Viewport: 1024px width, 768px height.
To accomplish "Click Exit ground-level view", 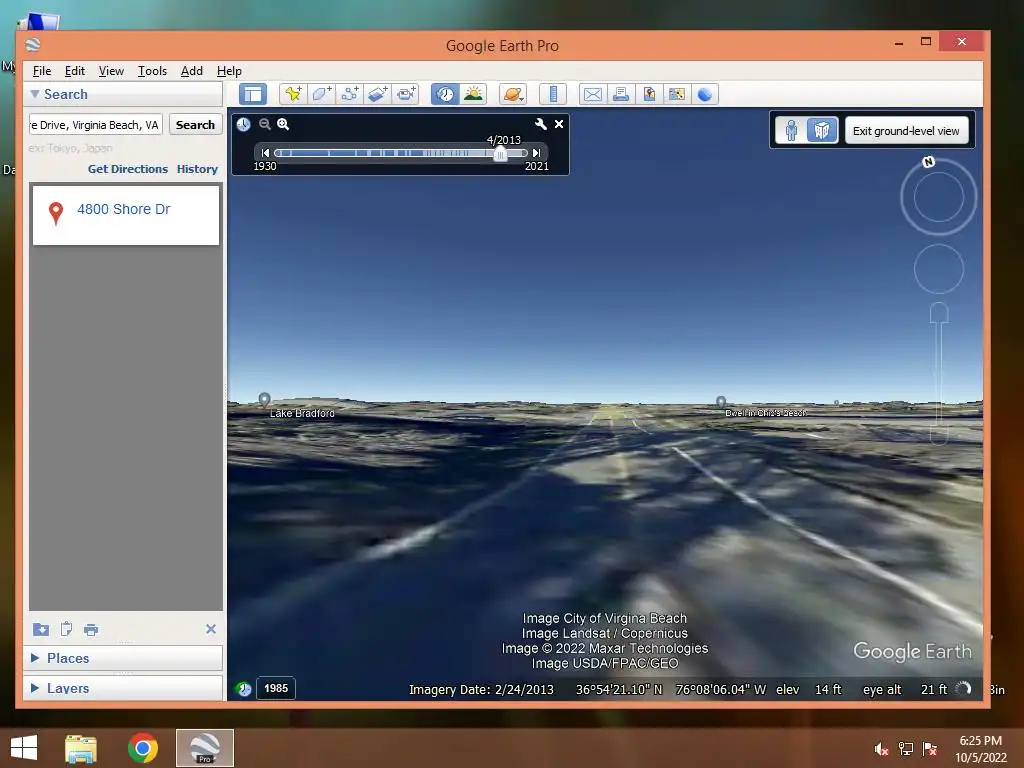I will coord(906,131).
